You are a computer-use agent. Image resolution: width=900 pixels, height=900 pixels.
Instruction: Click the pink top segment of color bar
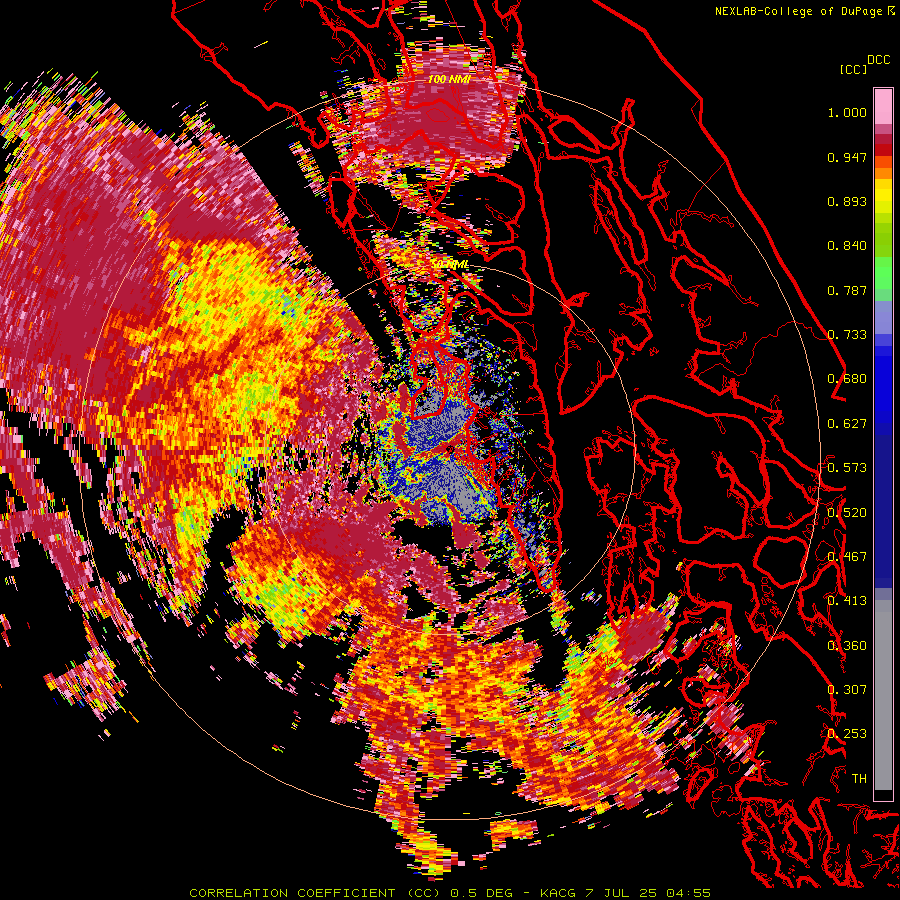[883, 107]
